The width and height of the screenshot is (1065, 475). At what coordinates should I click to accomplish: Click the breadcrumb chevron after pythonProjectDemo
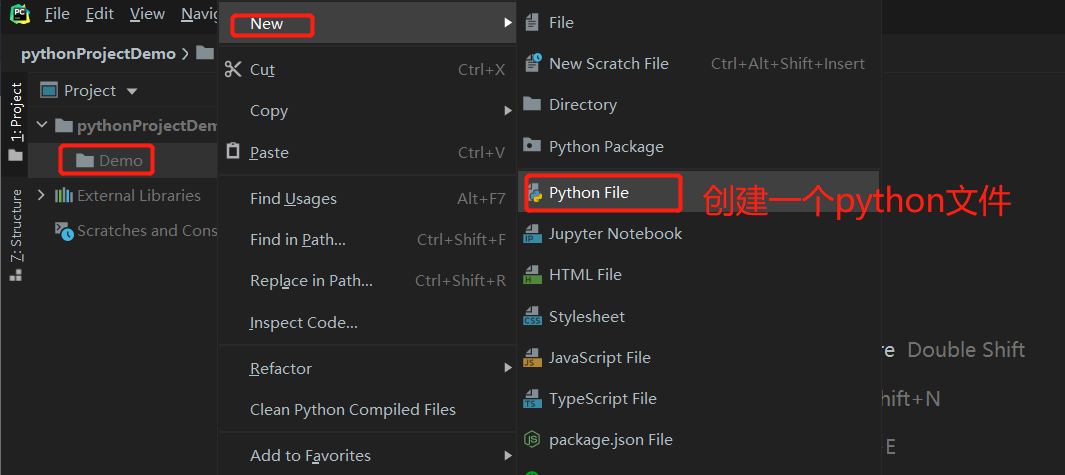185,54
